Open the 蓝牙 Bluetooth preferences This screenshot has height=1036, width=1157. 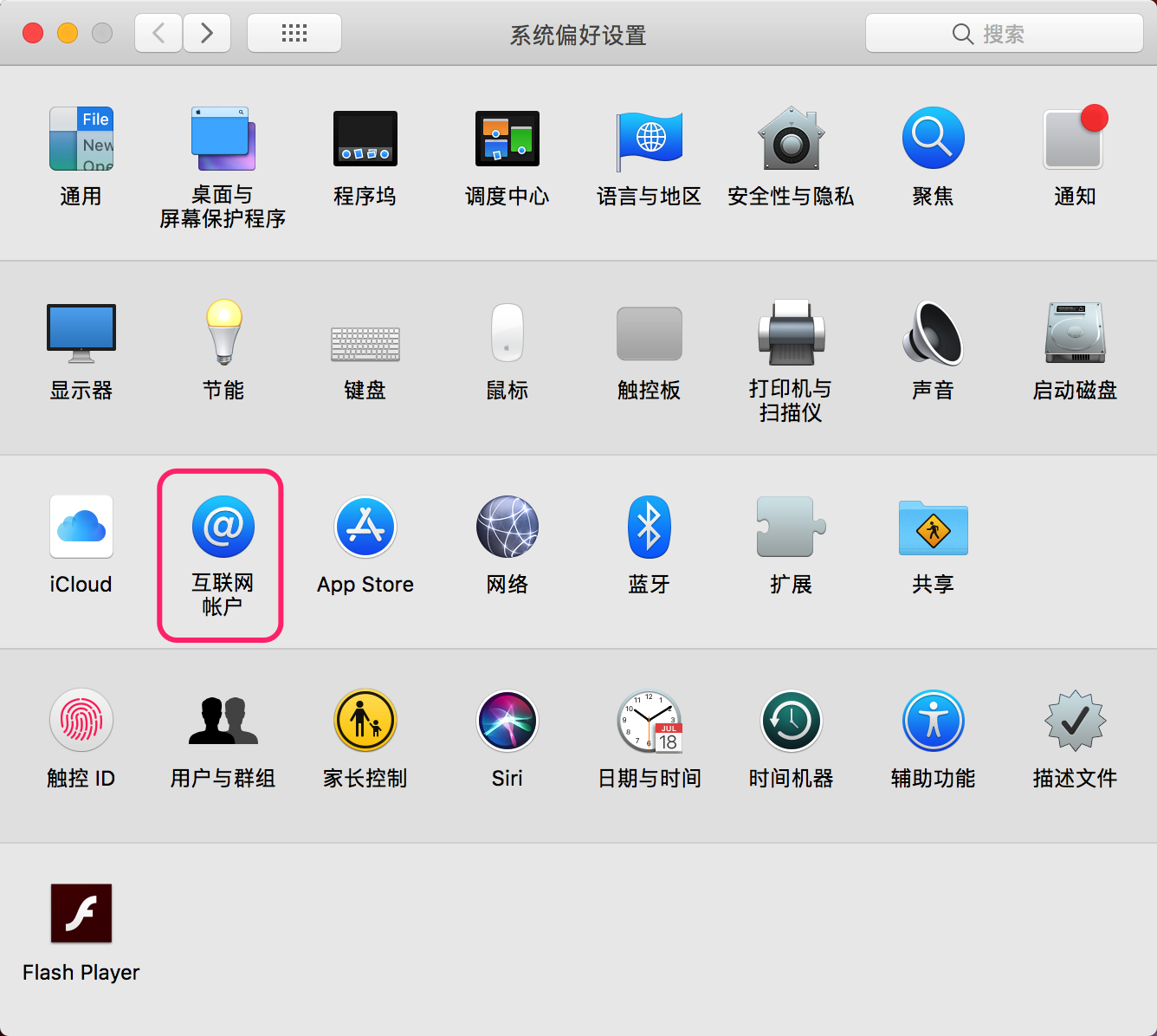649,528
